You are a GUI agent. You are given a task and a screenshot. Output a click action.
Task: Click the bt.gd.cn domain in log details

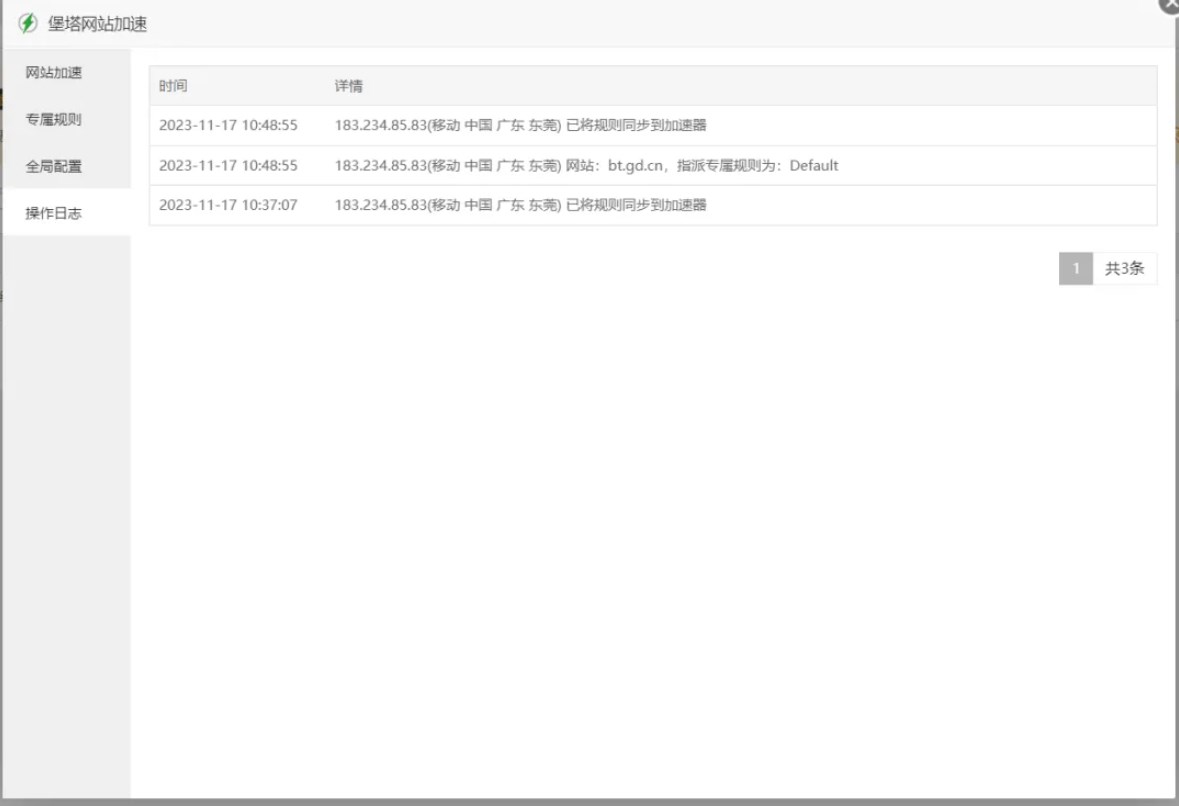(637, 165)
